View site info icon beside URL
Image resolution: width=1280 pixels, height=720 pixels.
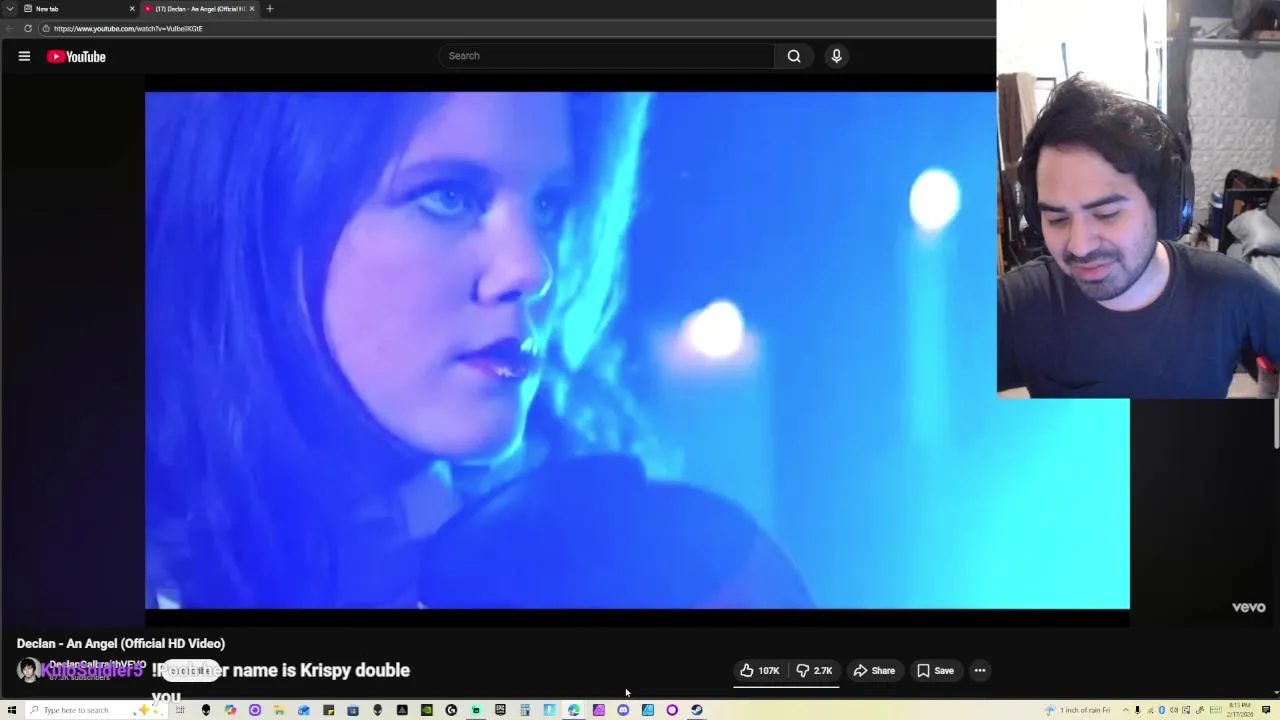pyautogui.click(x=45, y=28)
